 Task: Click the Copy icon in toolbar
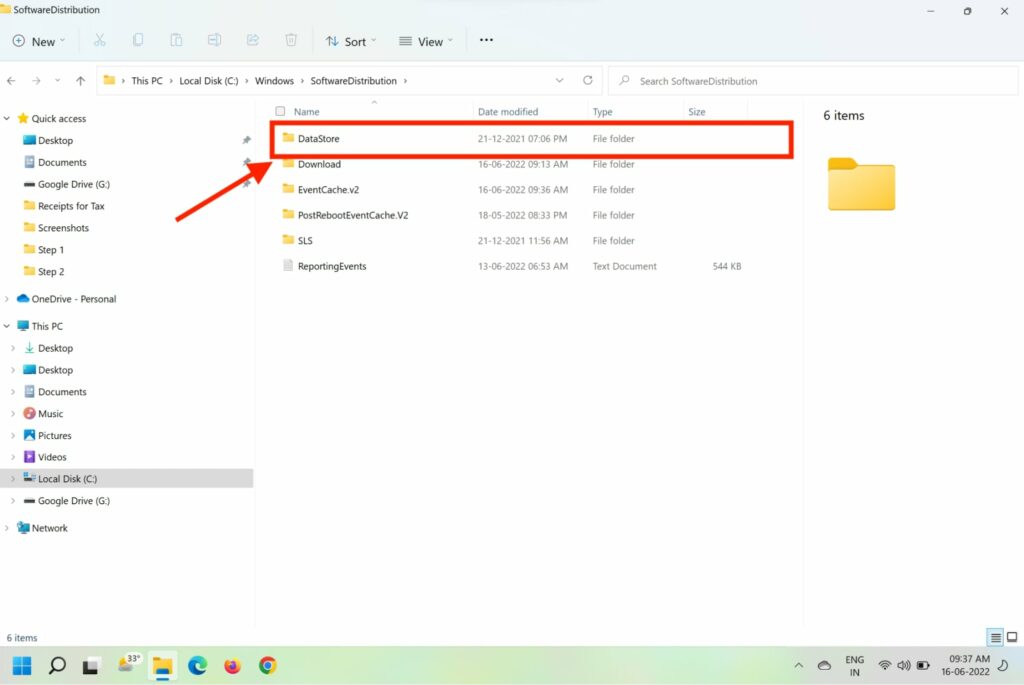(x=138, y=41)
